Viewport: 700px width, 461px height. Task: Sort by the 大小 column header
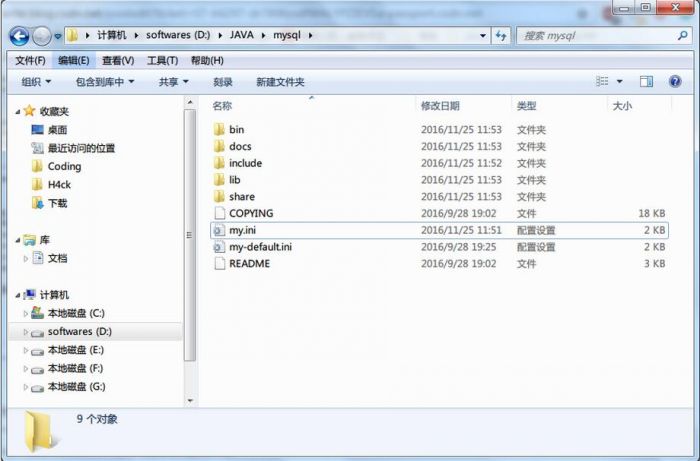[622, 106]
